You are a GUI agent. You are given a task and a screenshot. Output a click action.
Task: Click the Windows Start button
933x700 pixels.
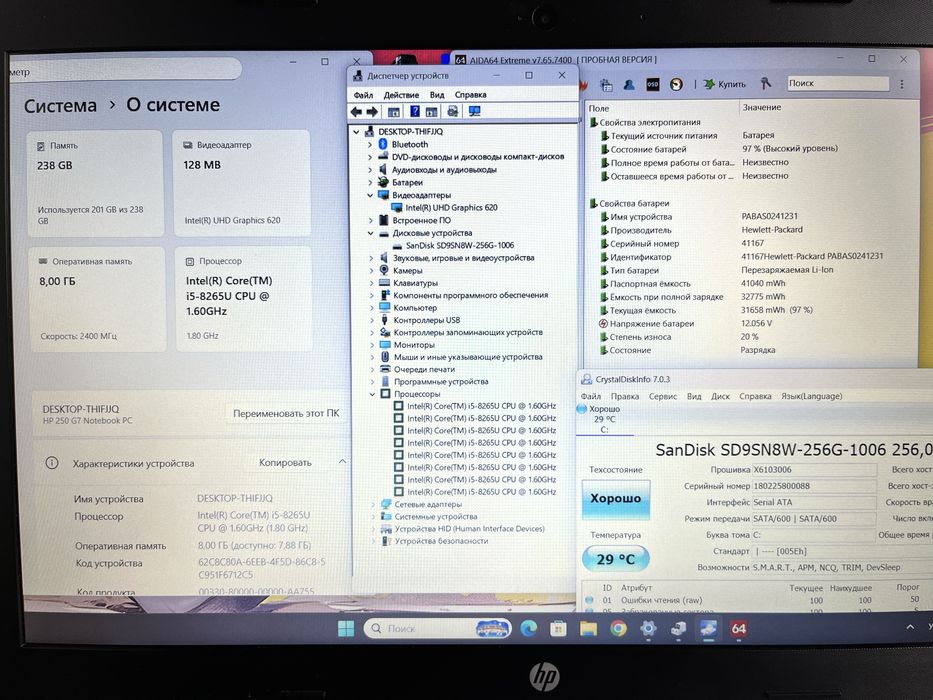click(346, 628)
